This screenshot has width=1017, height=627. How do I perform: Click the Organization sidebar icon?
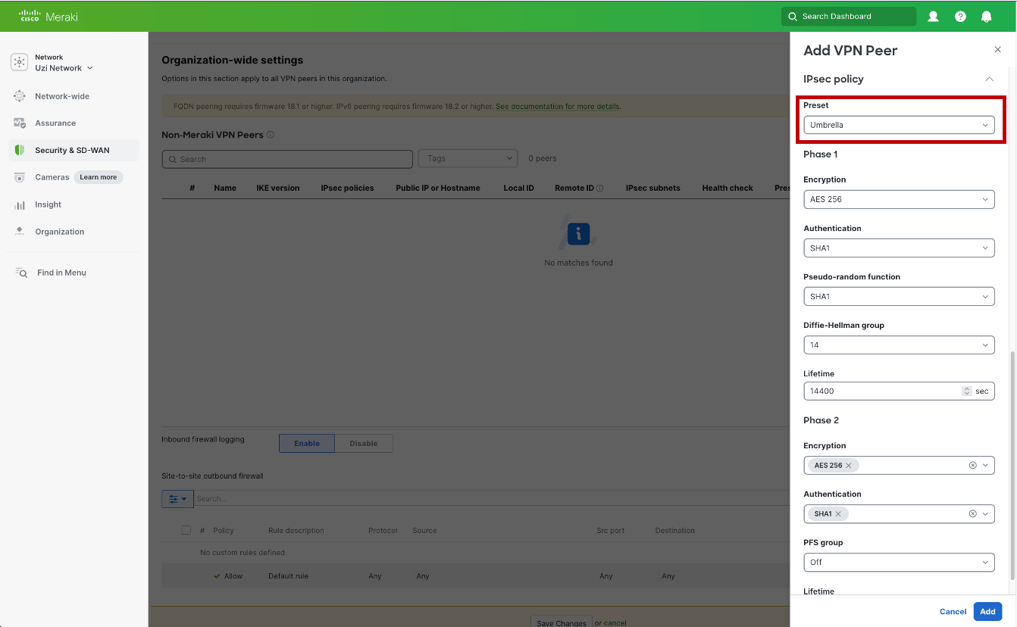pos(19,231)
